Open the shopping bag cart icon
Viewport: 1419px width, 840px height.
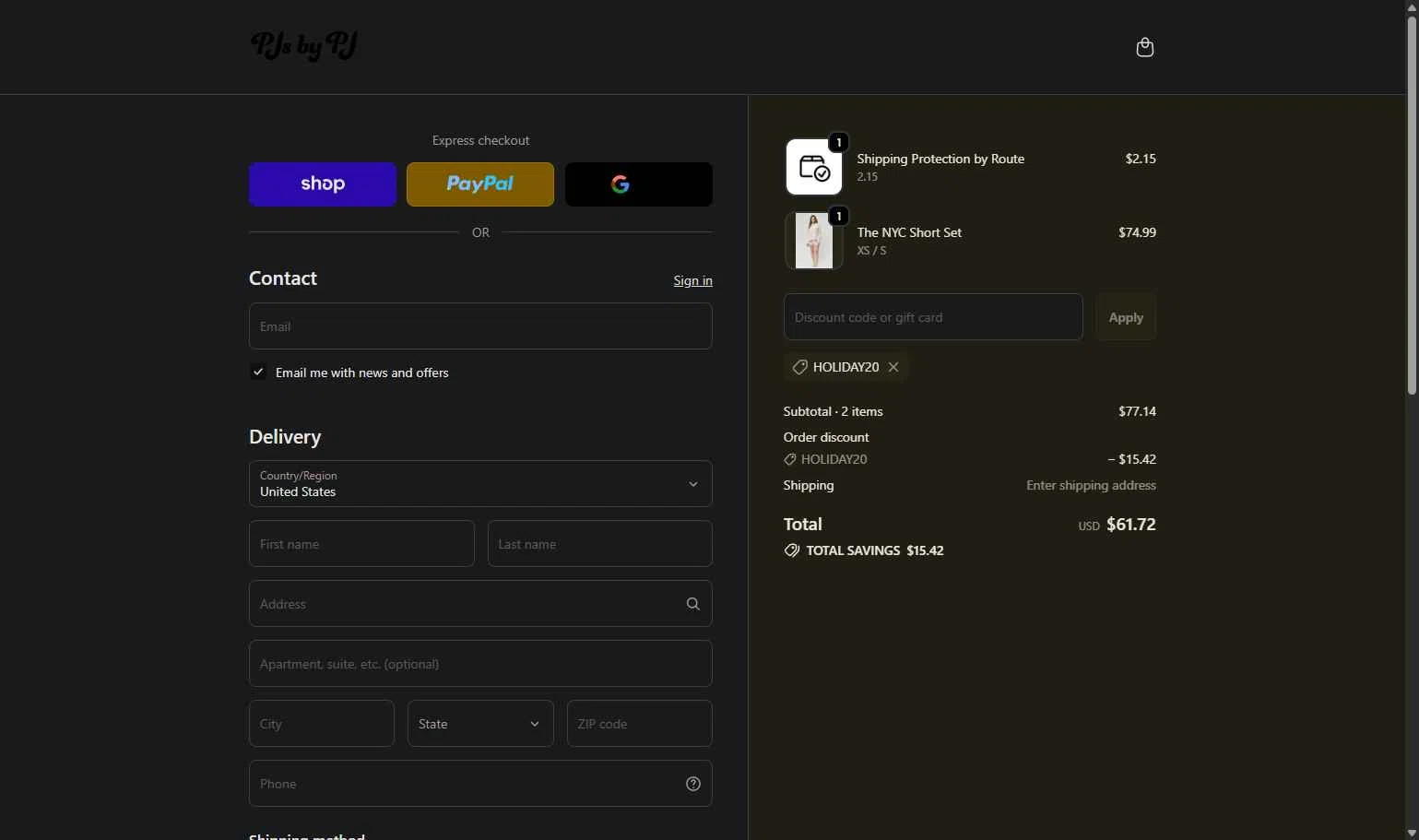[1144, 47]
